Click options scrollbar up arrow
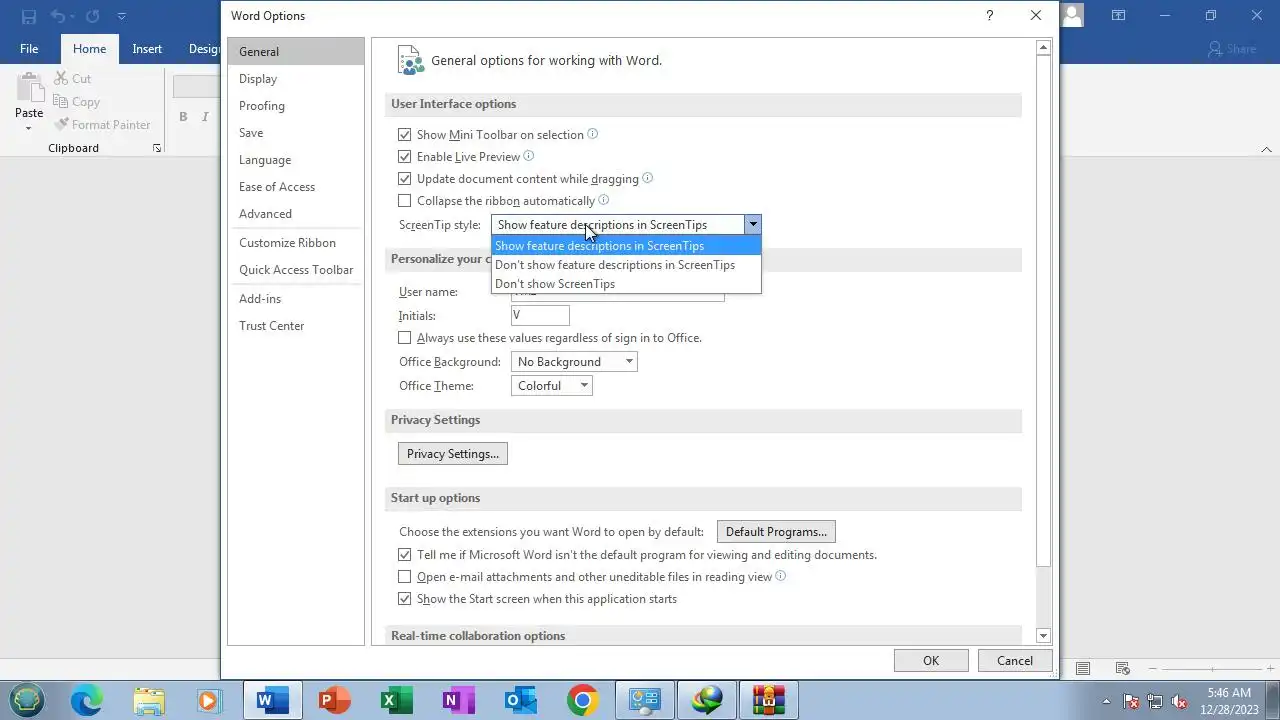This screenshot has height=720, width=1280. click(1043, 47)
